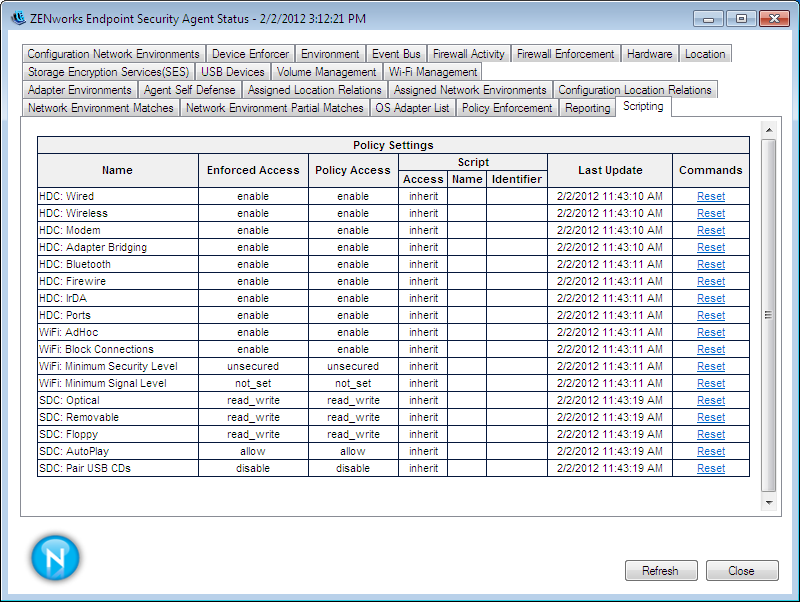Click 'SDC: Floppy' name cell

coord(118,434)
